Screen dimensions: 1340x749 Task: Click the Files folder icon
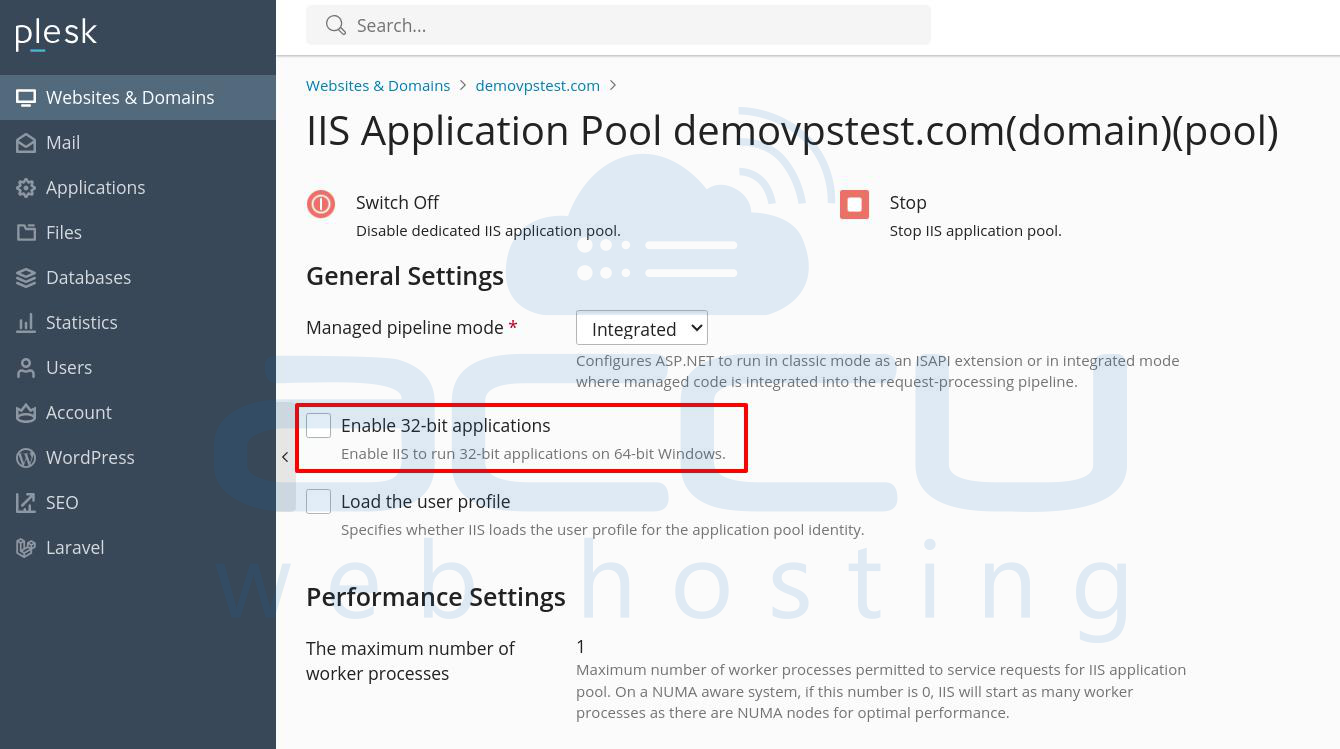26,233
